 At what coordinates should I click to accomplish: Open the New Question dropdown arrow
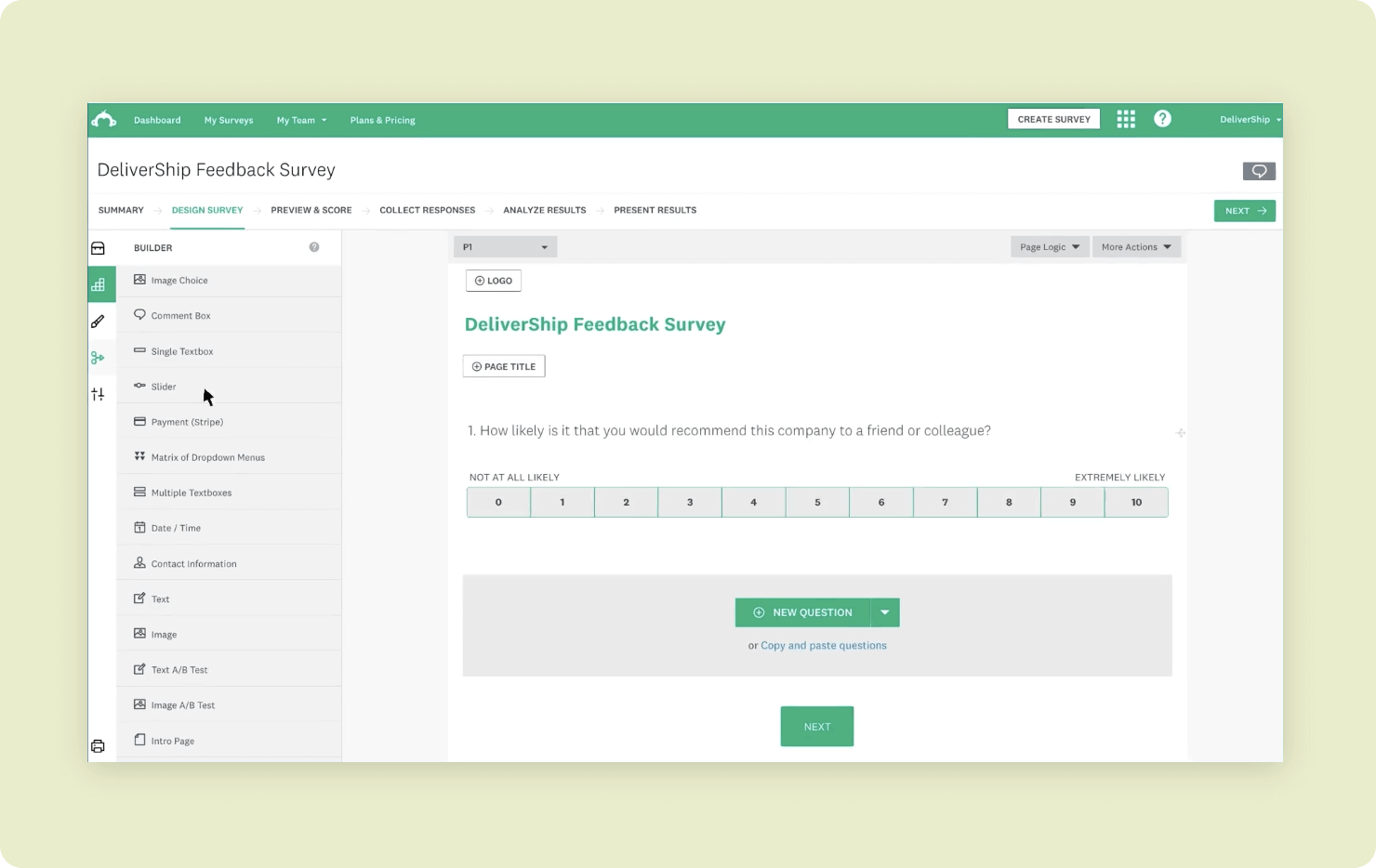click(885, 612)
